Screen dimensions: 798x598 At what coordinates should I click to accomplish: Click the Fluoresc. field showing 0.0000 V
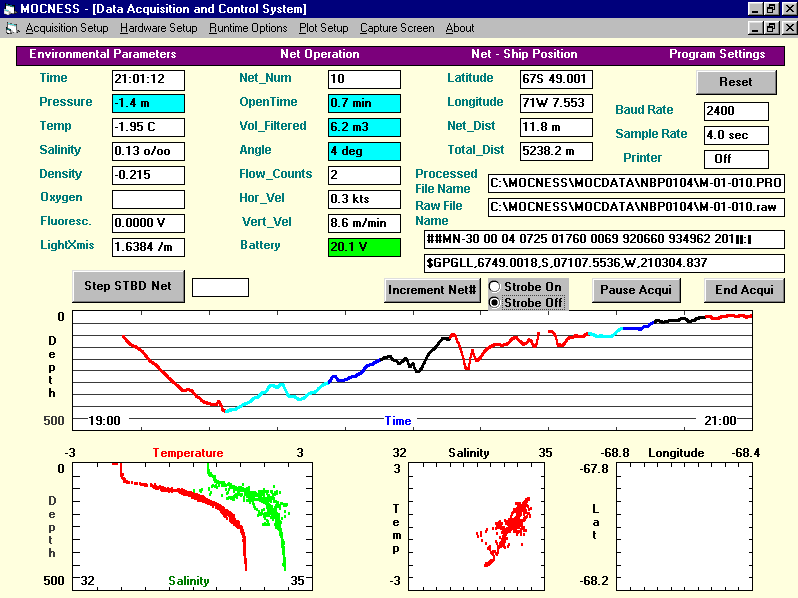click(x=148, y=223)
